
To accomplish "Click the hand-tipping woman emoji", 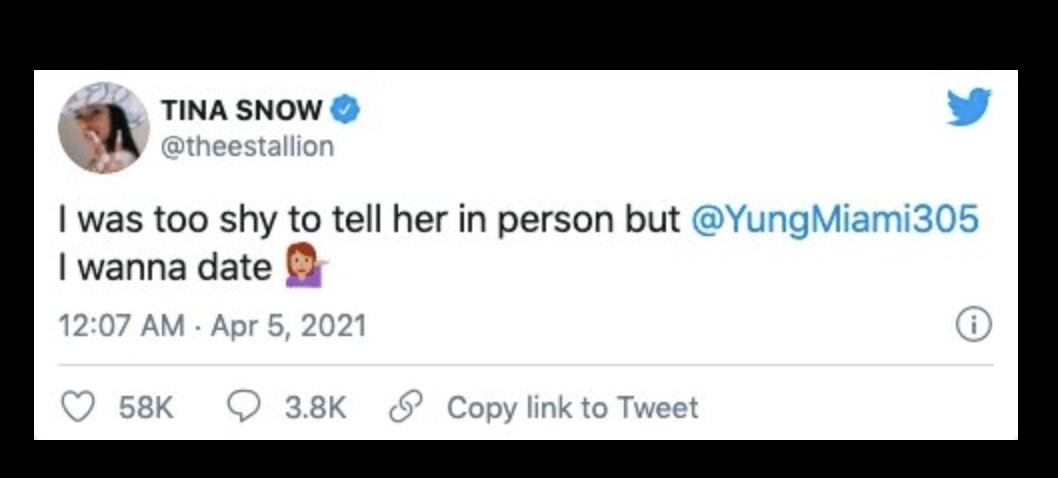I will (308, 268).
